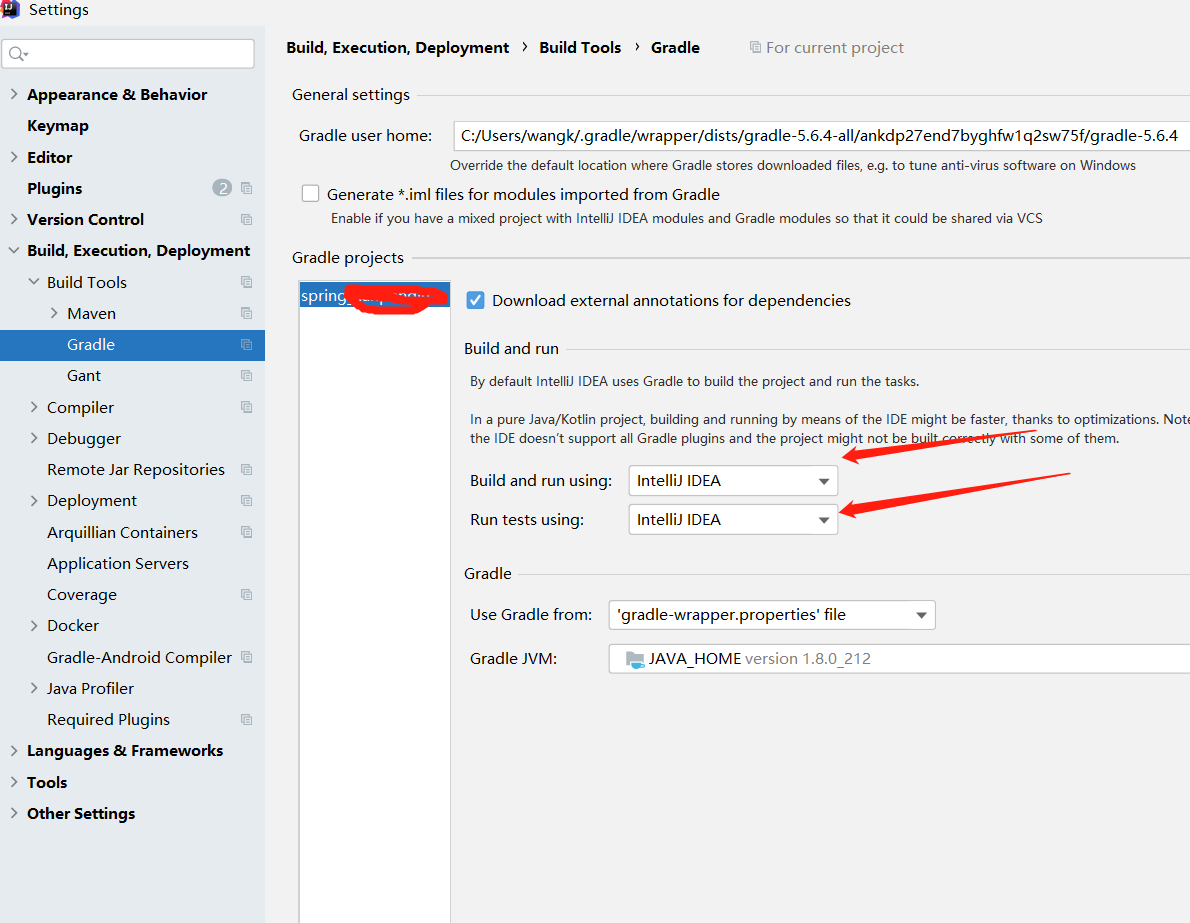Expand the Tools section
The height and width of the screenshot is (923, 1190).
pos(14,782)
